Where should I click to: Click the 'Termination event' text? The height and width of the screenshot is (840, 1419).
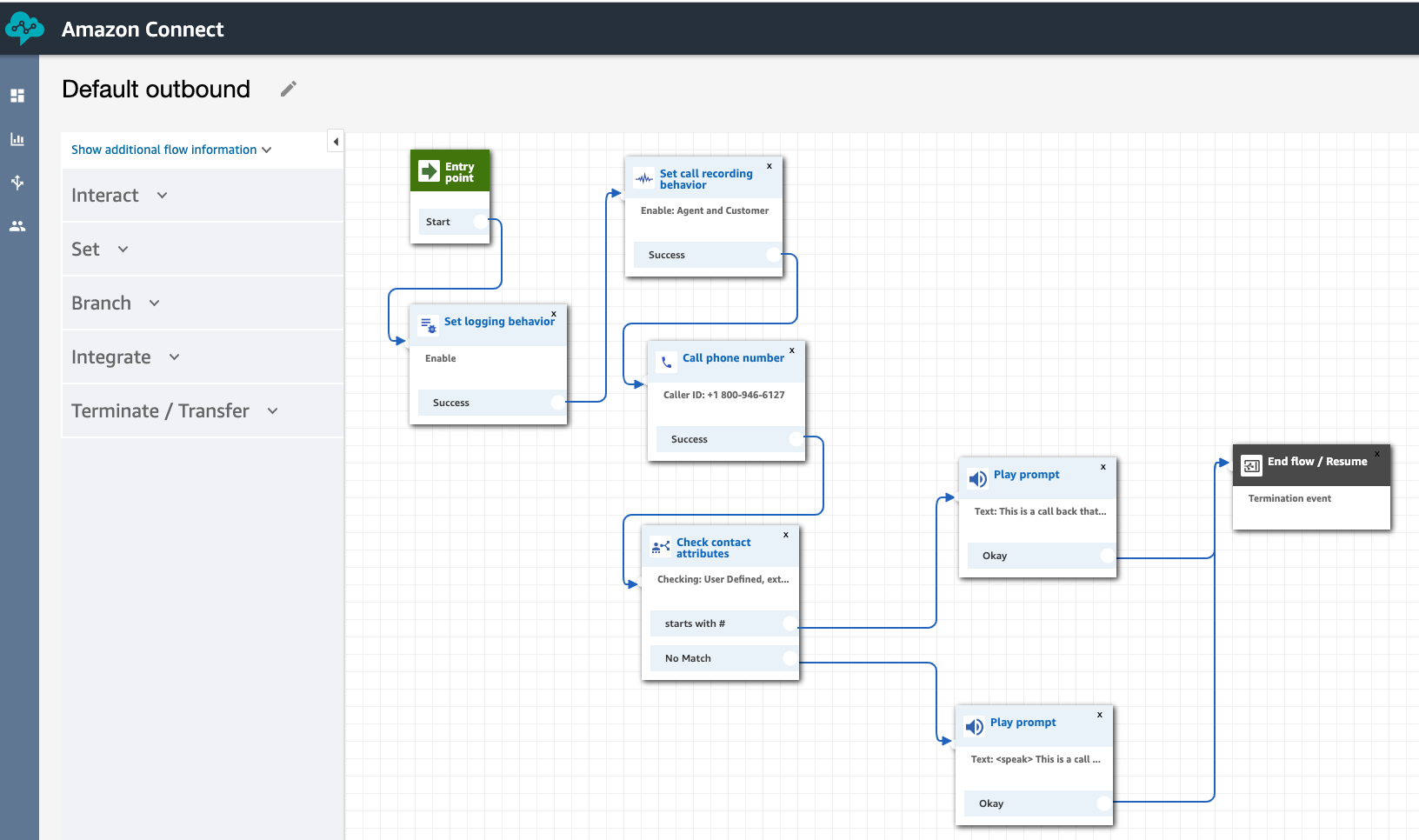pos(1289,498)
